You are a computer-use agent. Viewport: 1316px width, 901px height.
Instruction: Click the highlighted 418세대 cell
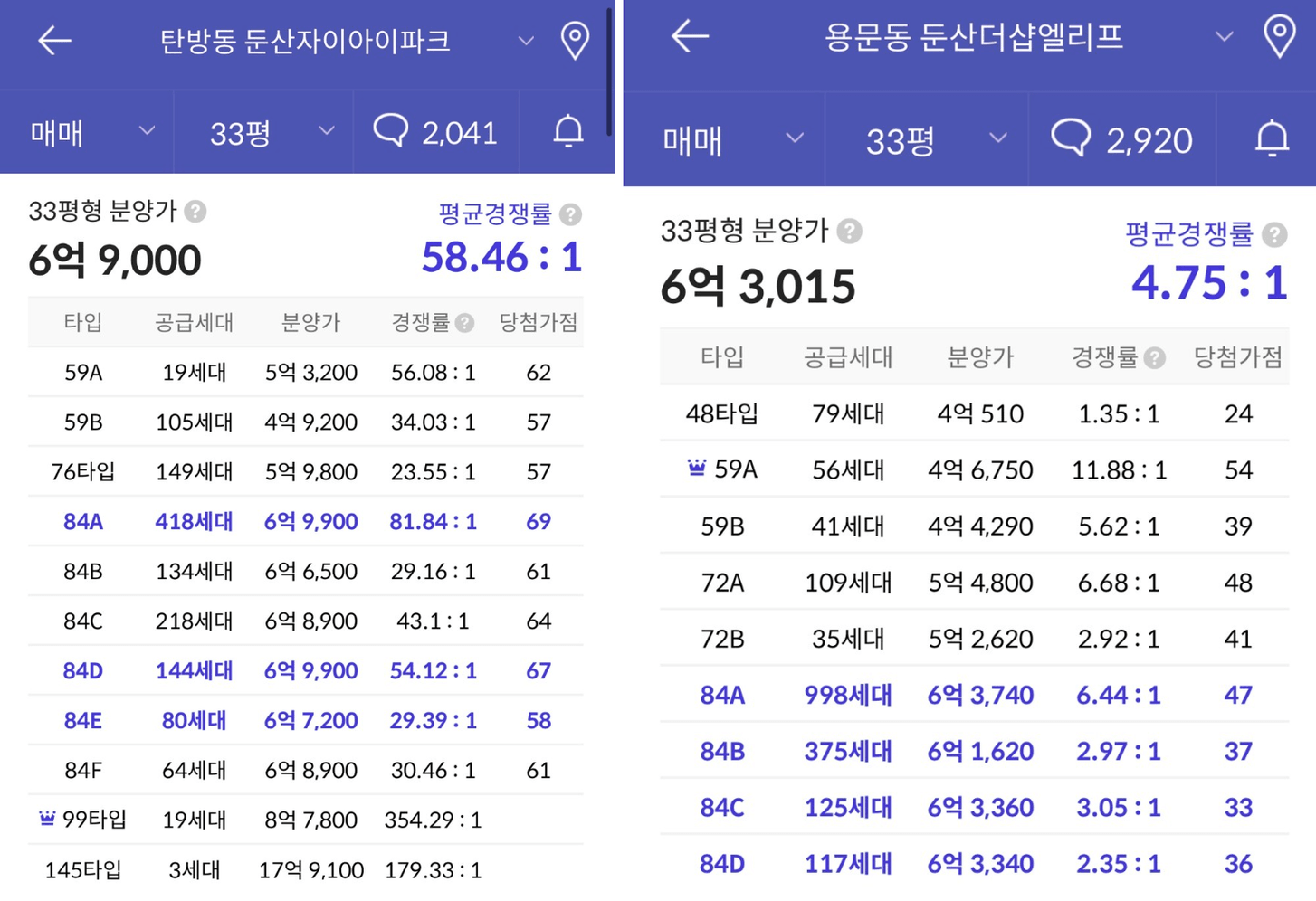194,521
